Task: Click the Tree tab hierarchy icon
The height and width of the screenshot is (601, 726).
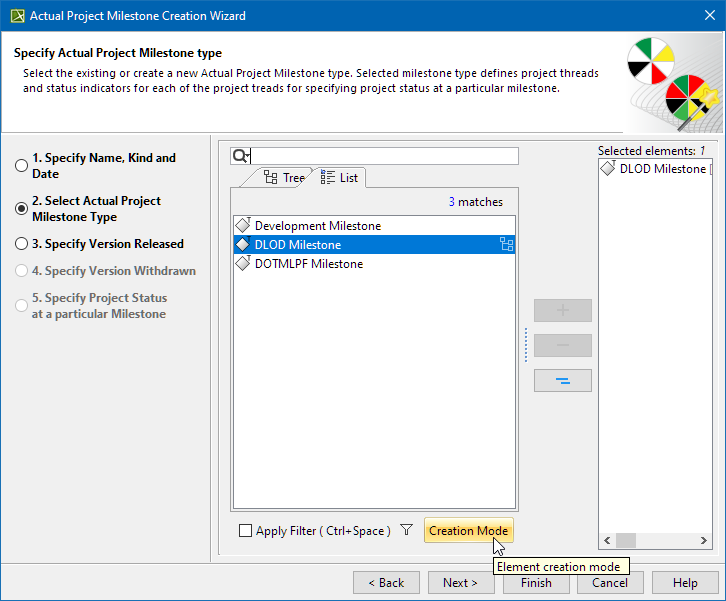Action: pos(270,177)
